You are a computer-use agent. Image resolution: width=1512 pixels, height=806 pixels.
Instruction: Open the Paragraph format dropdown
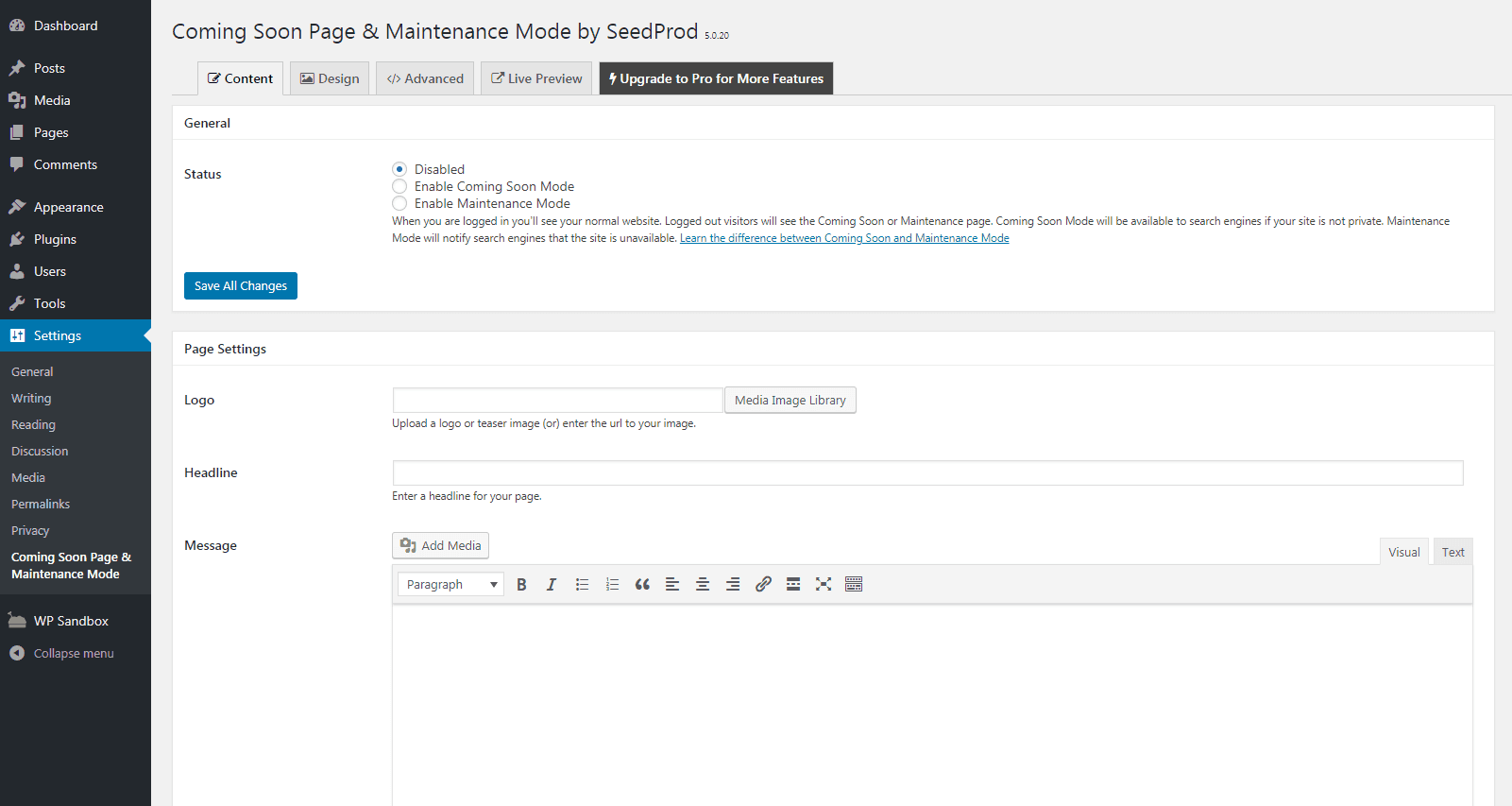tap(450, 584)
